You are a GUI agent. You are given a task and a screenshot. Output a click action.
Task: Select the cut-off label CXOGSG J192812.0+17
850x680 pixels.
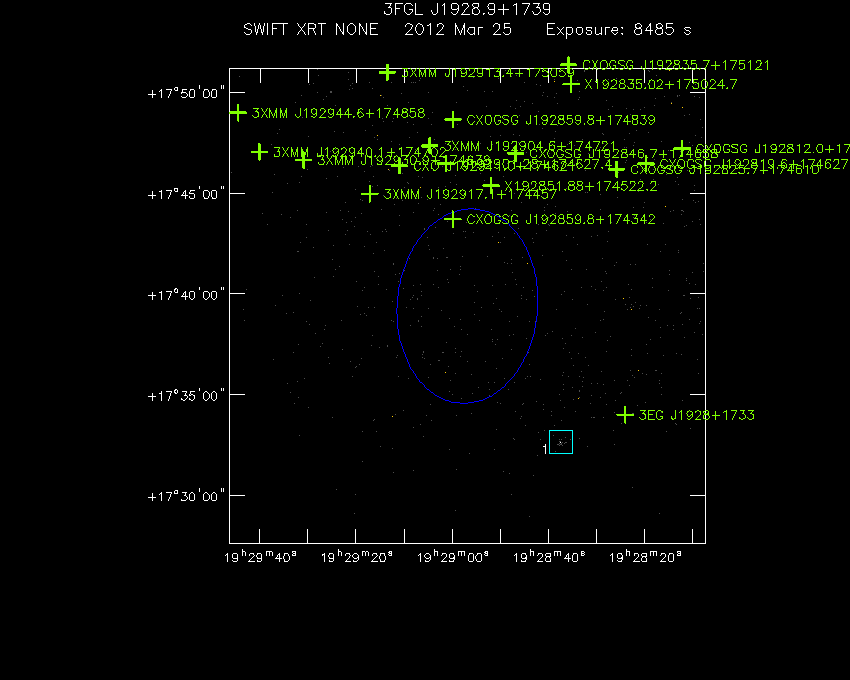click(772, 149)
